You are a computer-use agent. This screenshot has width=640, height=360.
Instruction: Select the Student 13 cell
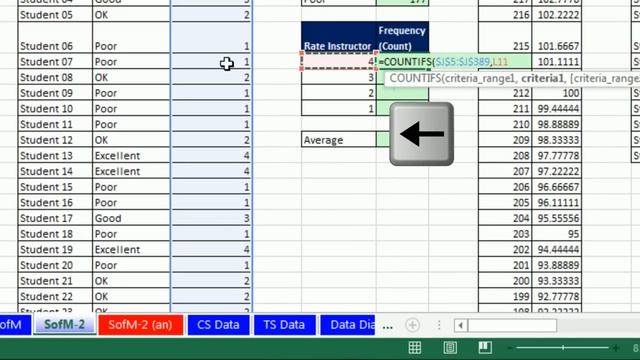click(55, 156)
